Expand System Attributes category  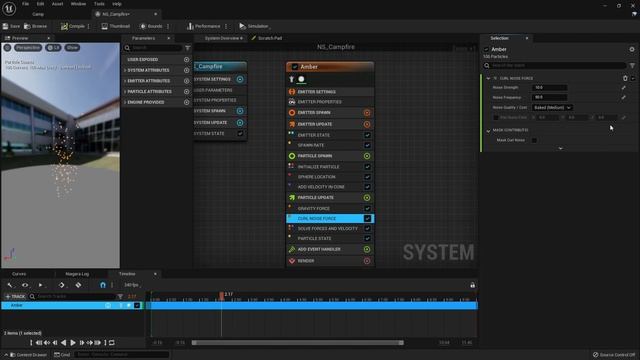click(x=125, y=70)
